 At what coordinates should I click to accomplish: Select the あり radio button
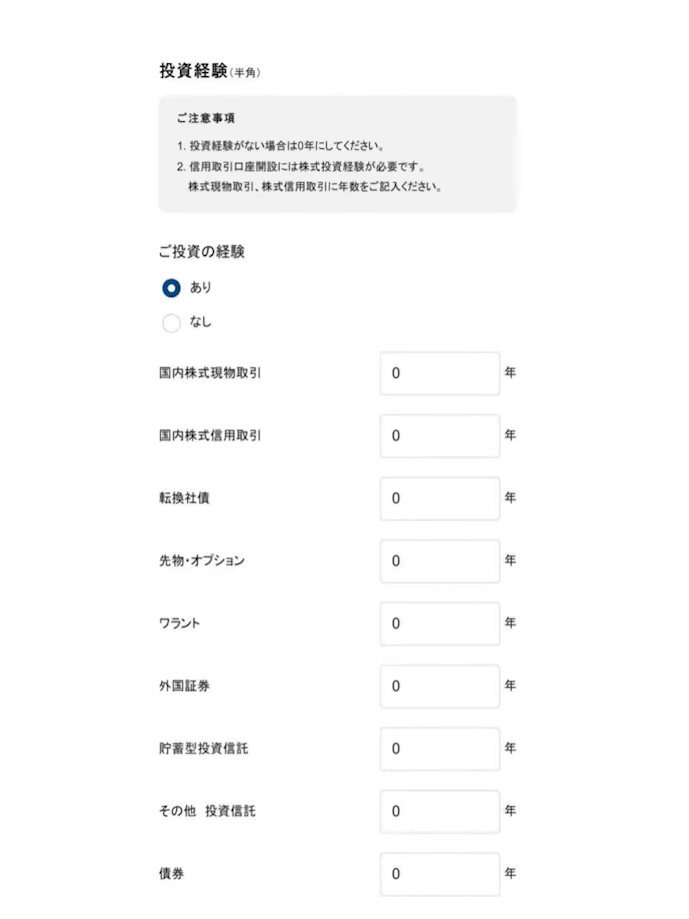point(171,288)
